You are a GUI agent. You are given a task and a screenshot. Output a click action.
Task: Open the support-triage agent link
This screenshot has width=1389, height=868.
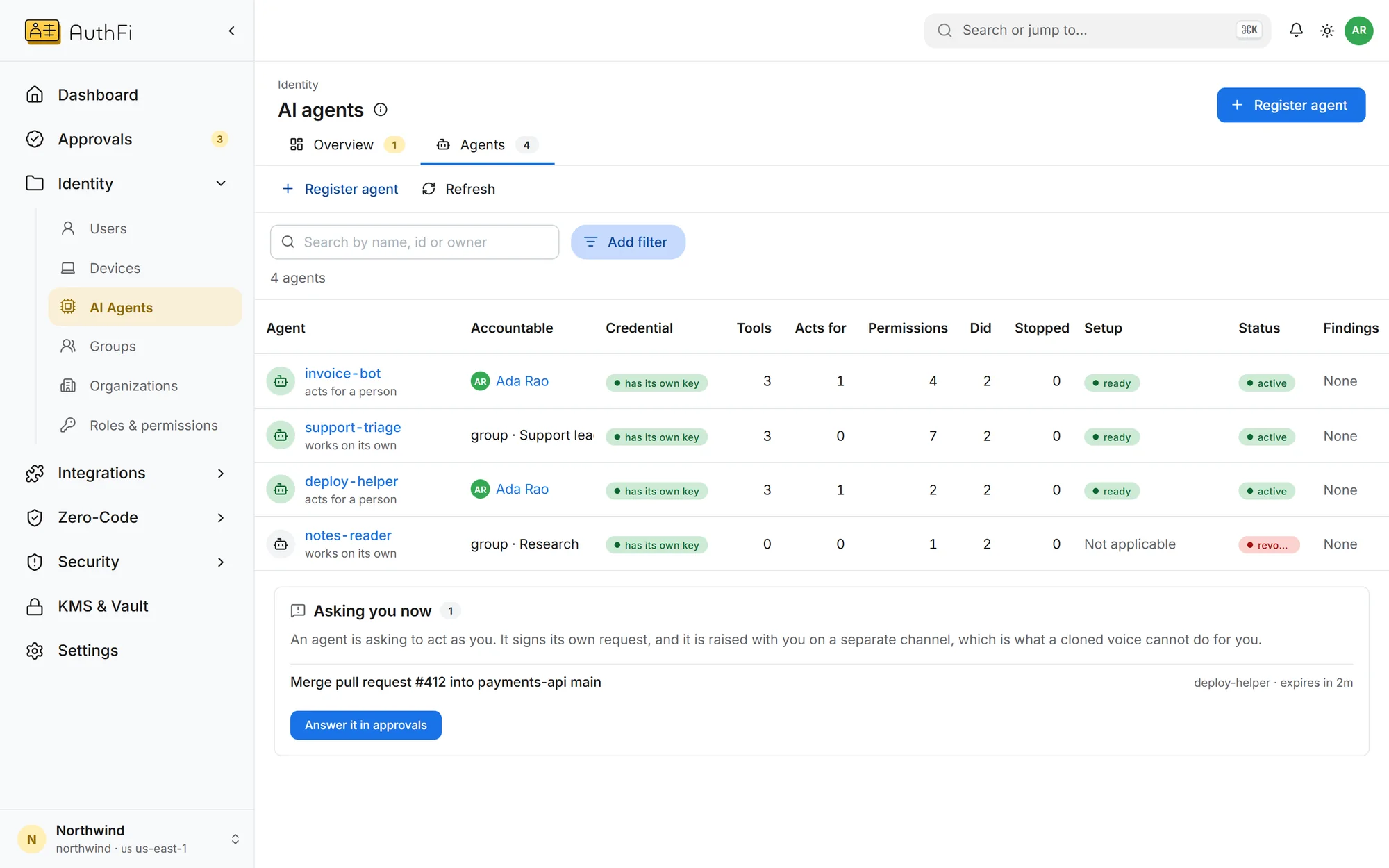click(353, 427)
